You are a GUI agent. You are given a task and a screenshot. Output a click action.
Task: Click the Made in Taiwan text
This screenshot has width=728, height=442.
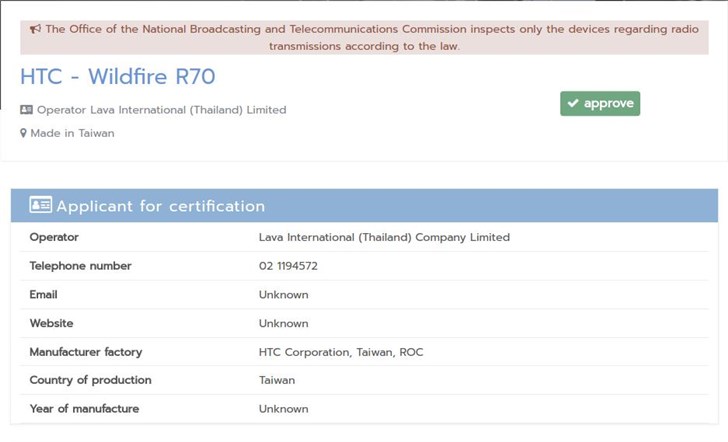click(x=72, y=133)
